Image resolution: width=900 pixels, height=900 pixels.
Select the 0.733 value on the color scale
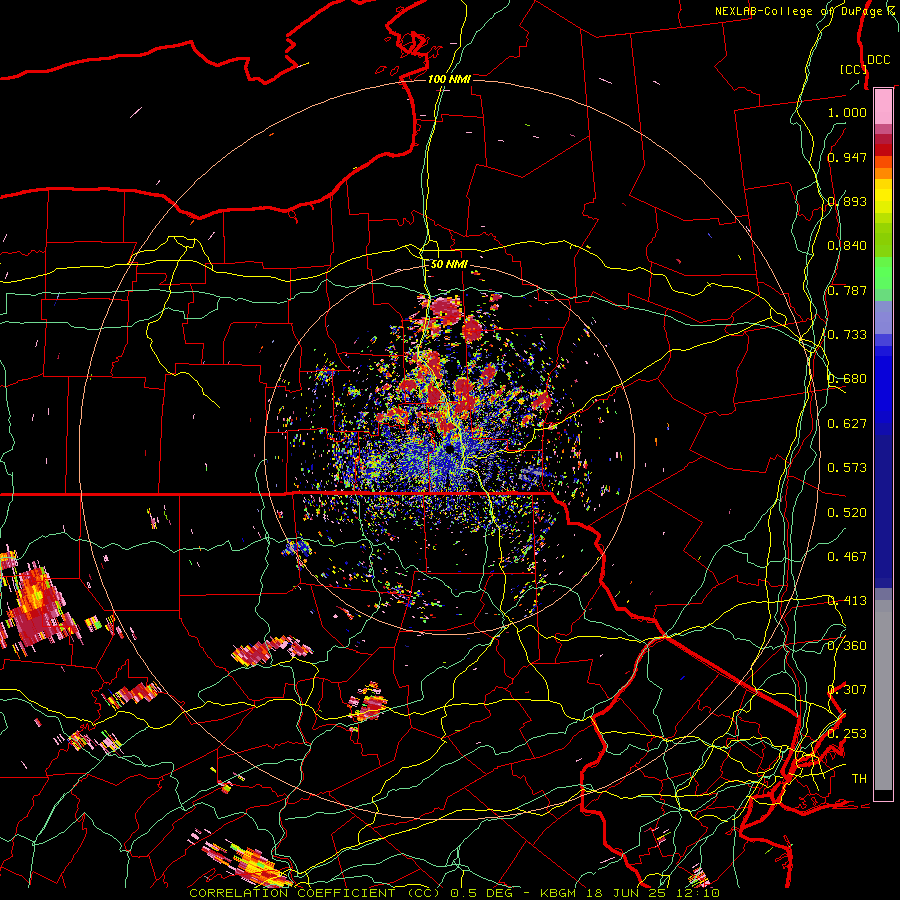coord(847,335)
